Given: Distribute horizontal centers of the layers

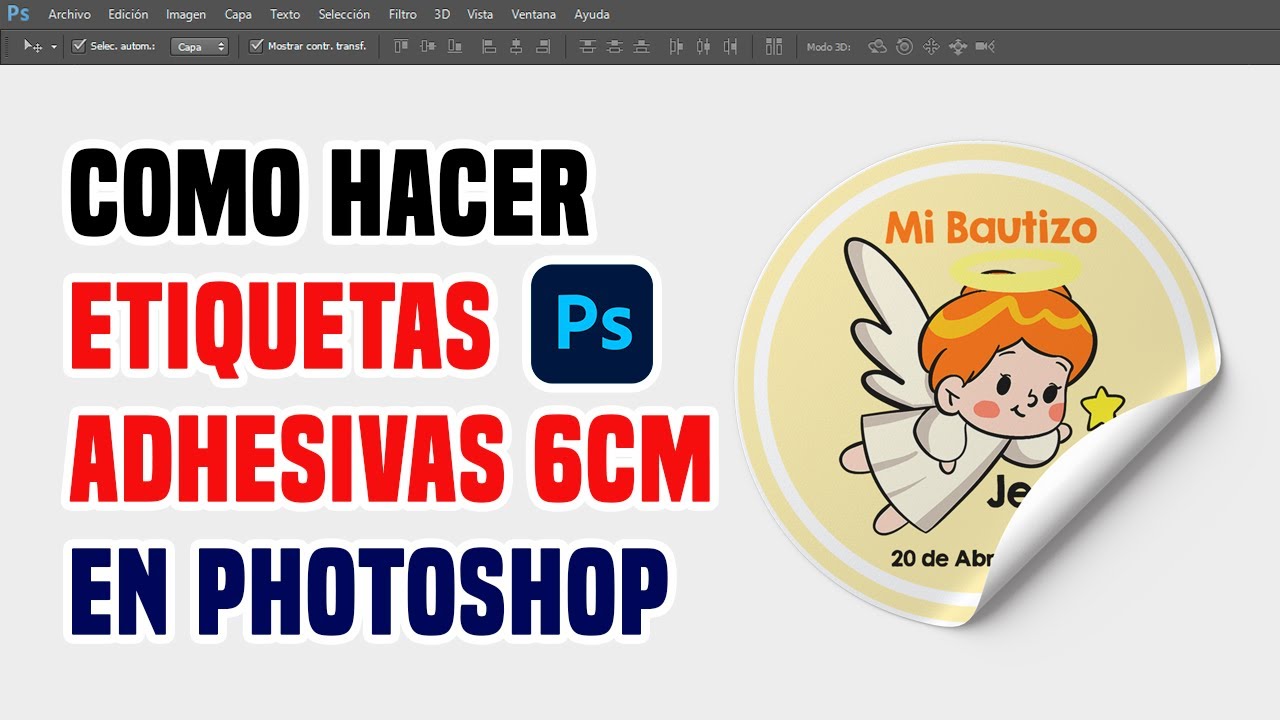Looking at the screenshot, I should click(x=703, y=46).
